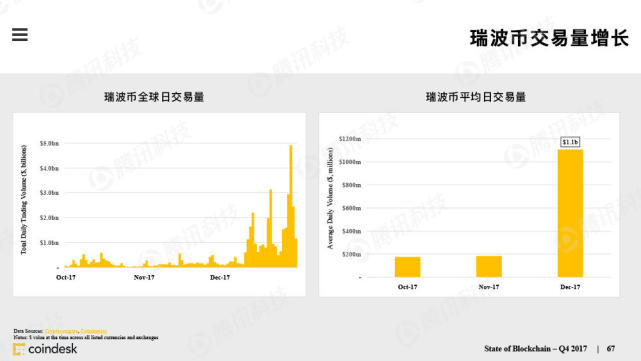This screenshot has height=361, width=641.
Task: Open the hamburger menu icon
Action: pos(20,35)
